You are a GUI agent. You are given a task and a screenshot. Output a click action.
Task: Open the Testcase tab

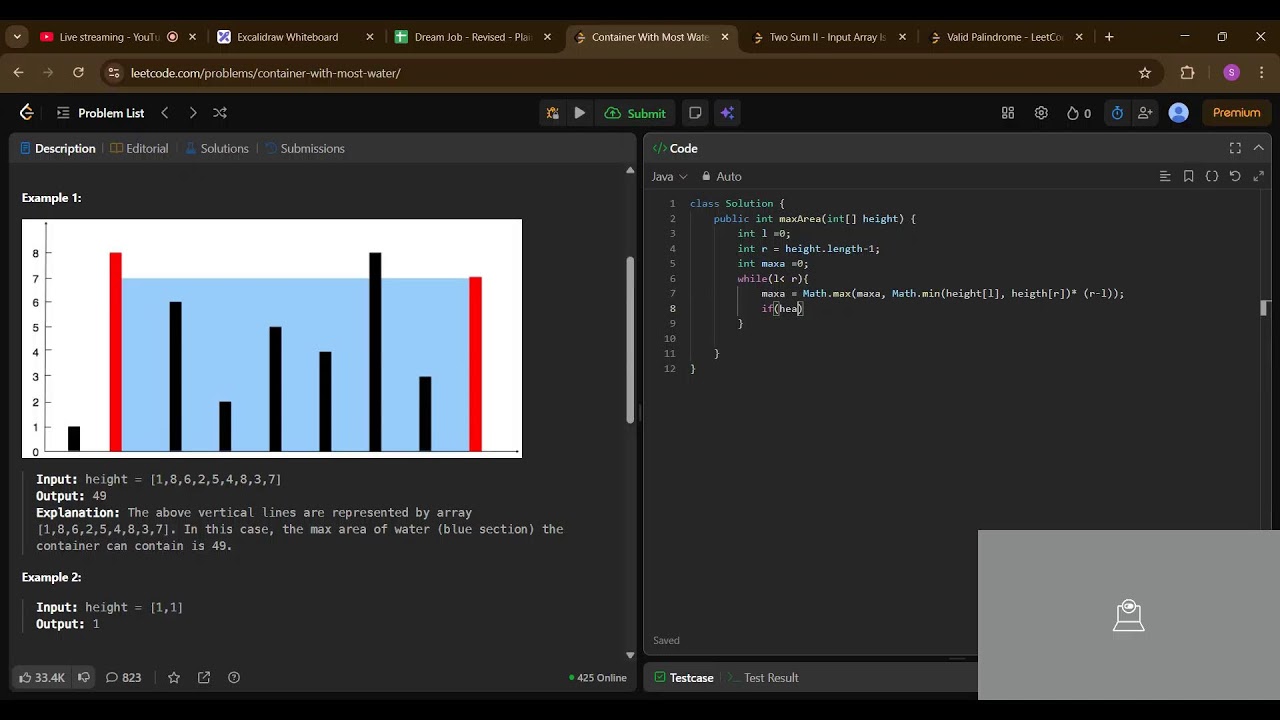coord(684,677)
